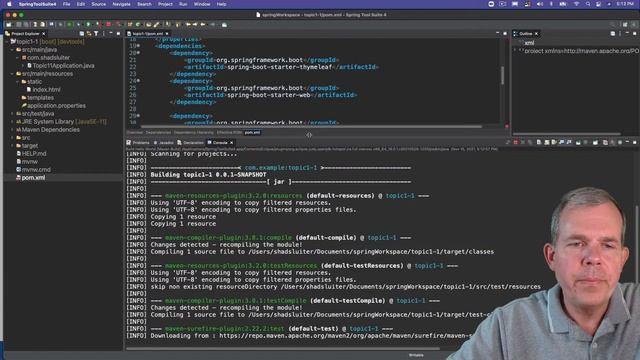This screenshot has width=640, height=360.
Task: Collapse the topic1-1 project node
Action: pos(7,42)
